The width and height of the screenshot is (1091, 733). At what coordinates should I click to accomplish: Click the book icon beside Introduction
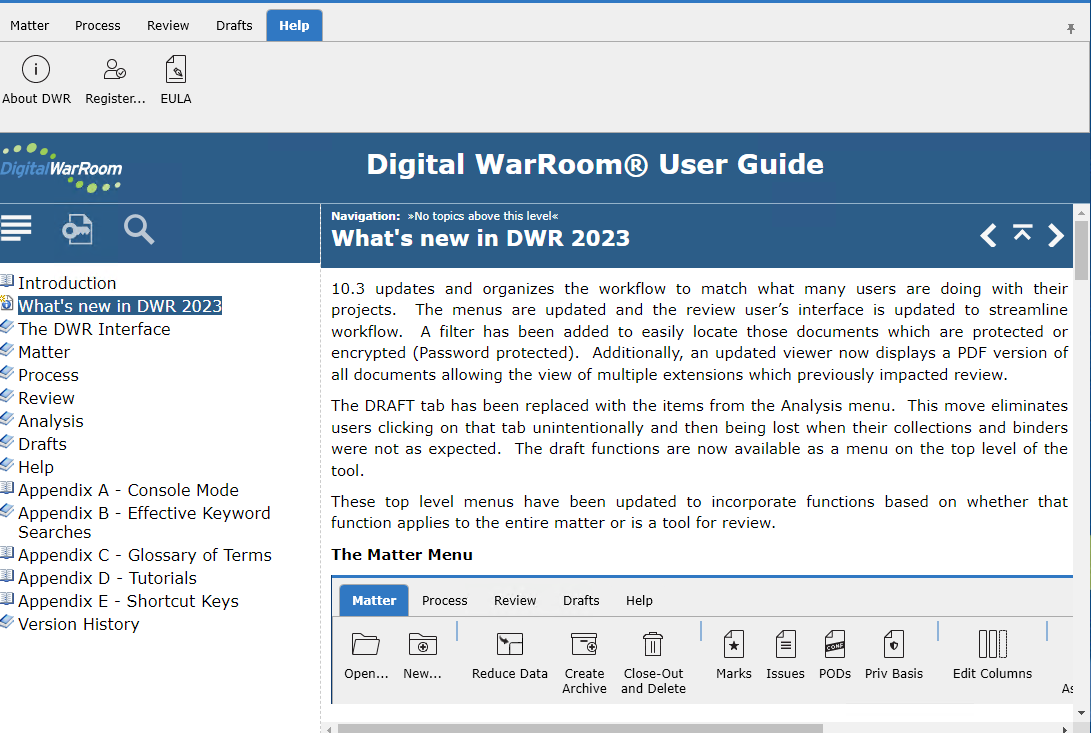coord(7,281)
